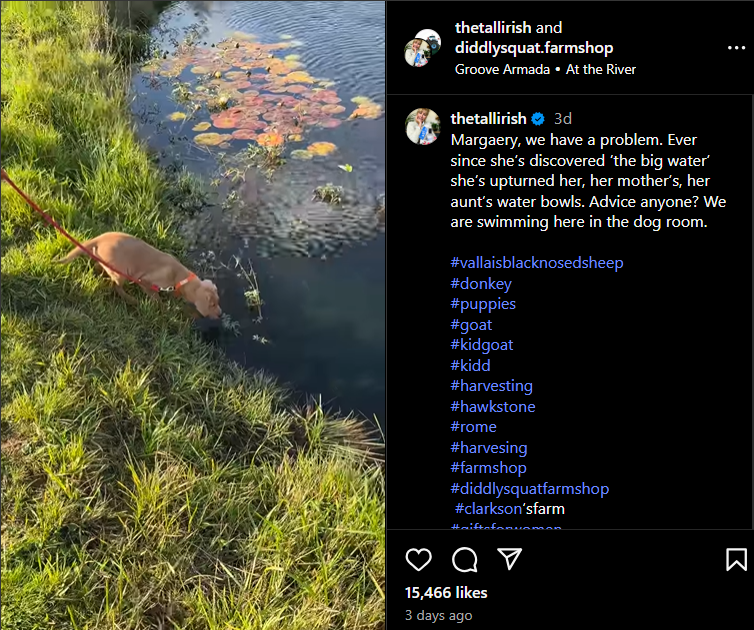Like the post with the heart icon
Viewport: 754px width, 630px height.
point(419,559)
